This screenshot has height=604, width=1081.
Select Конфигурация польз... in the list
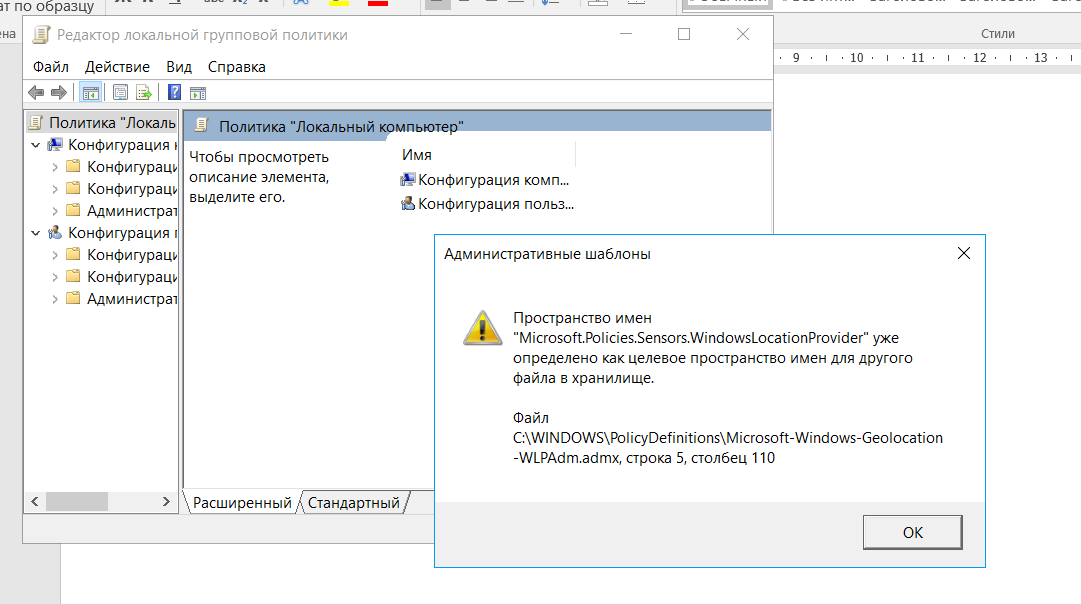[x=487, y=204]
